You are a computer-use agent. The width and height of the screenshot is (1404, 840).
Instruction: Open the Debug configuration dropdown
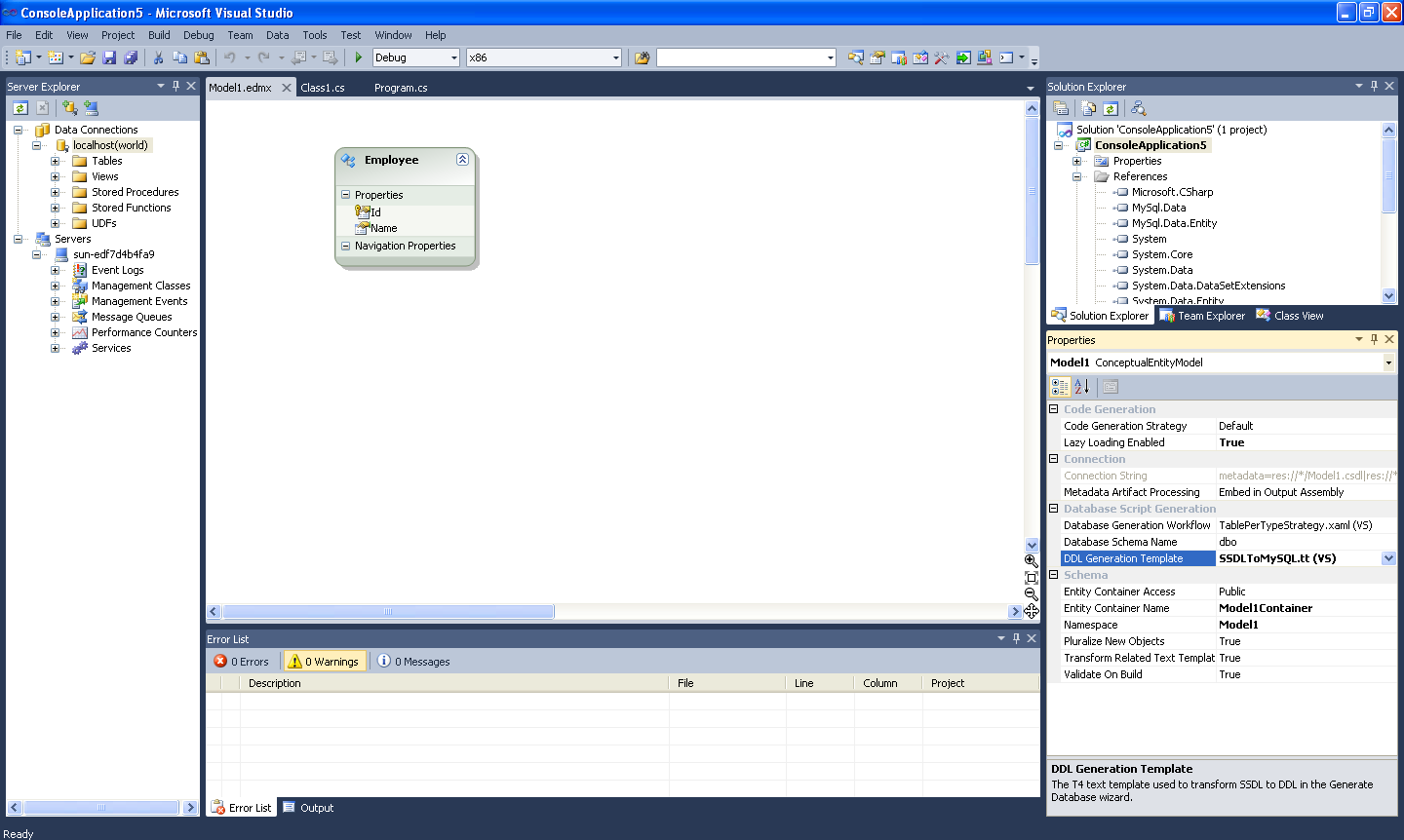(456, 57)
